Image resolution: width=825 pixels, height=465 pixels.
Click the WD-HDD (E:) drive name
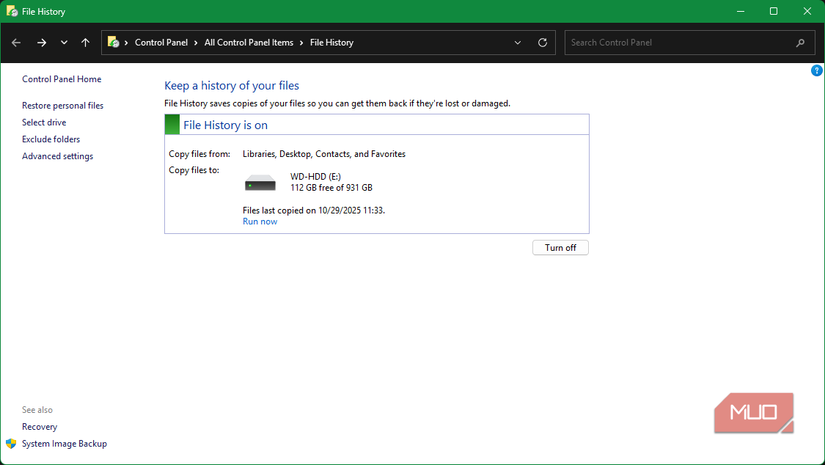[x=316, y=177]
